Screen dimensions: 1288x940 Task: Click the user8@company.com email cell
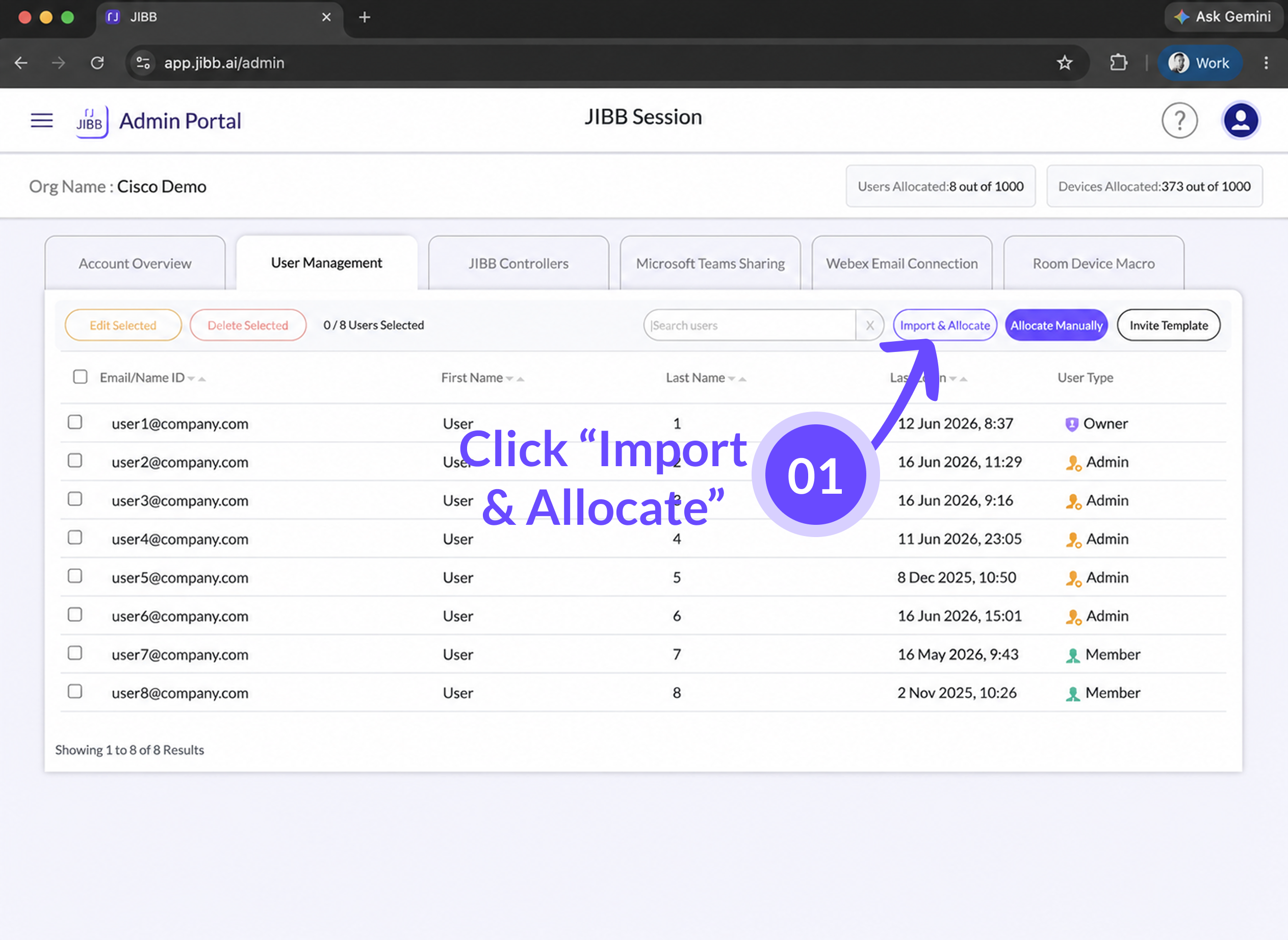click(180, 693)
